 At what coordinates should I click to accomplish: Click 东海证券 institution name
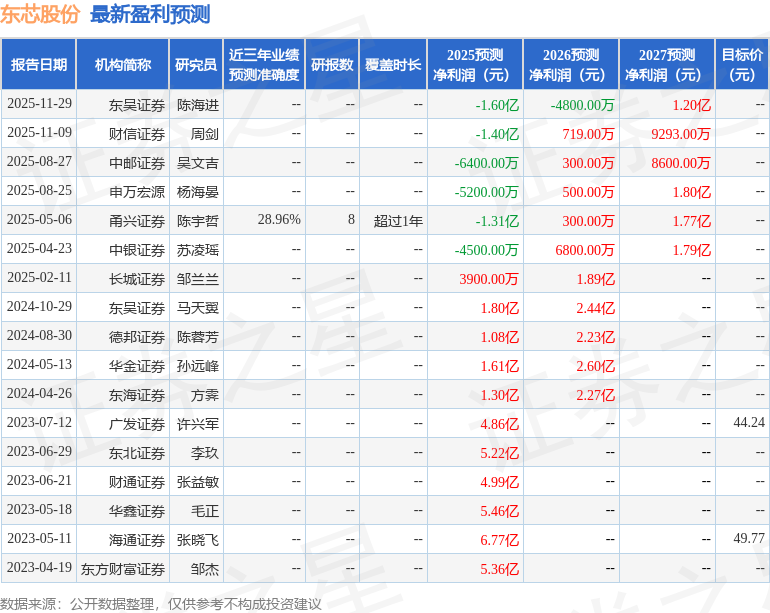137,395
